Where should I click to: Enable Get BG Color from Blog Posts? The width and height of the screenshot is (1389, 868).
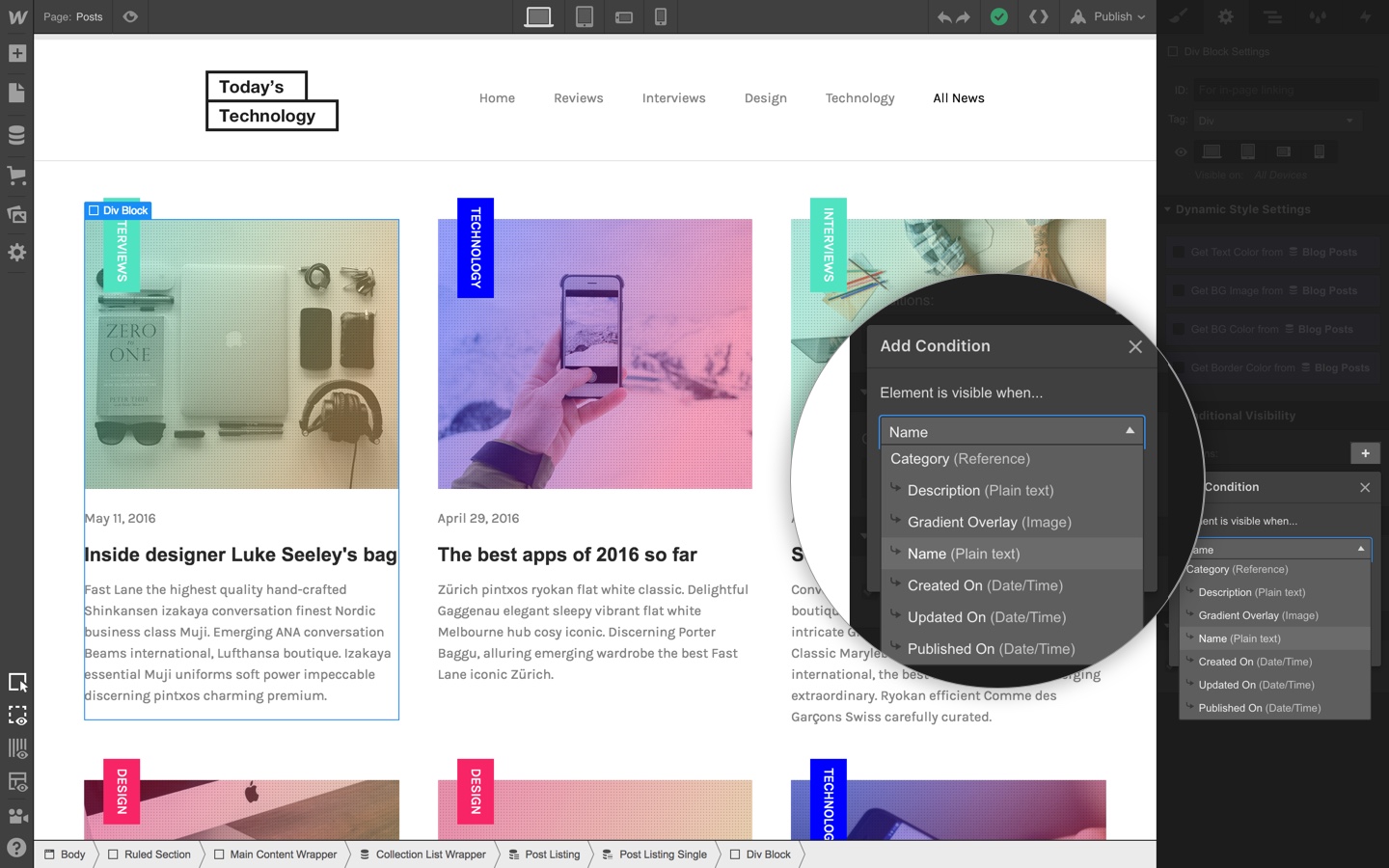pyautogui.click(x=1179, y=329)
